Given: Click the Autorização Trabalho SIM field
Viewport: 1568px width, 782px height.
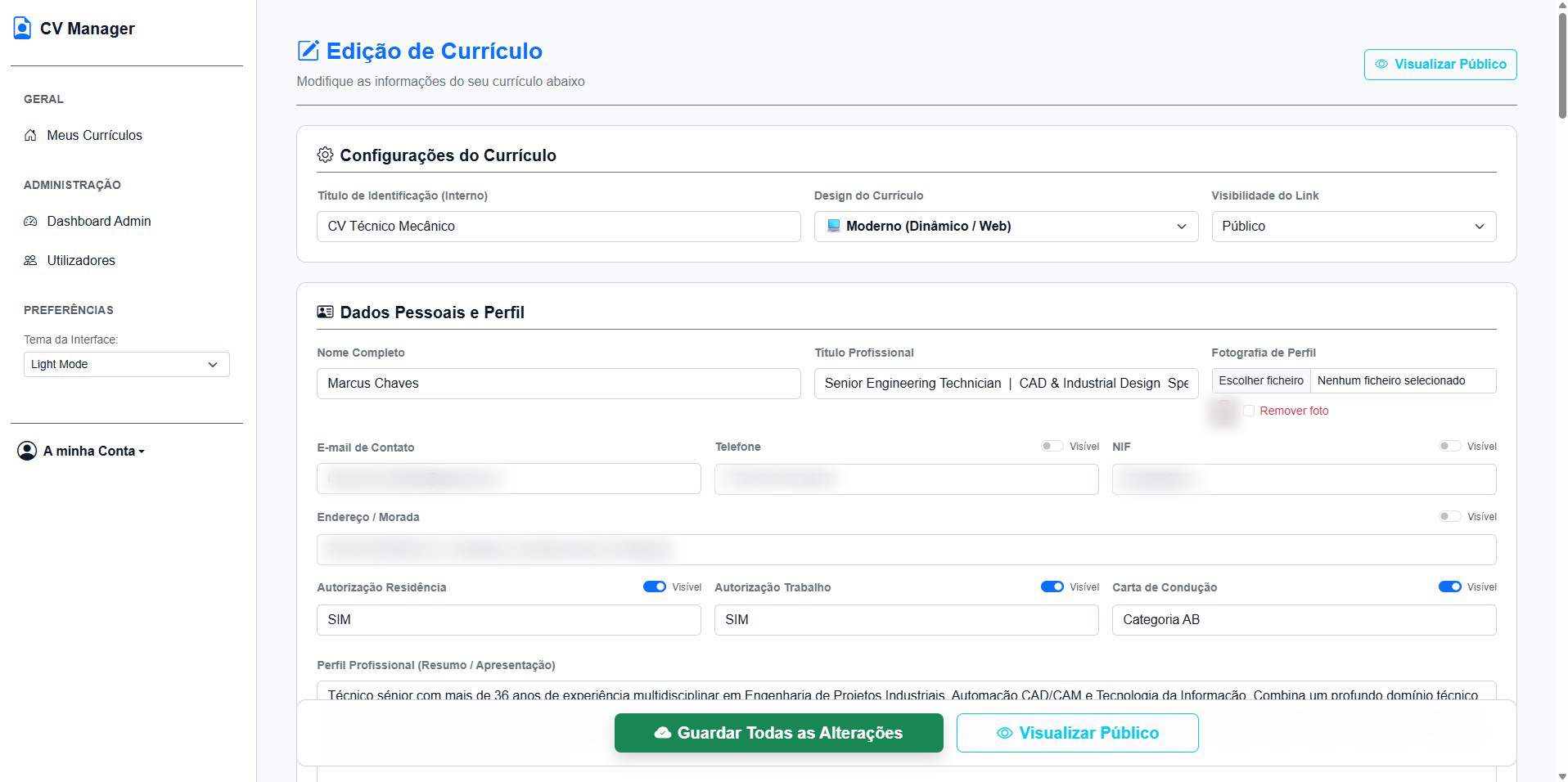Looking at the screenshot, I should pos(907,620).
